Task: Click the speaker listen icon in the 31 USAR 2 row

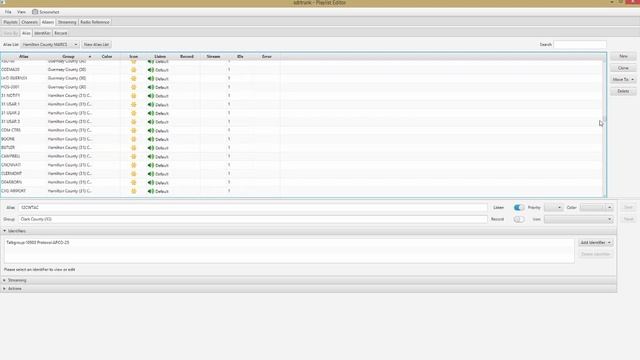Action: (x=151, y=113)
